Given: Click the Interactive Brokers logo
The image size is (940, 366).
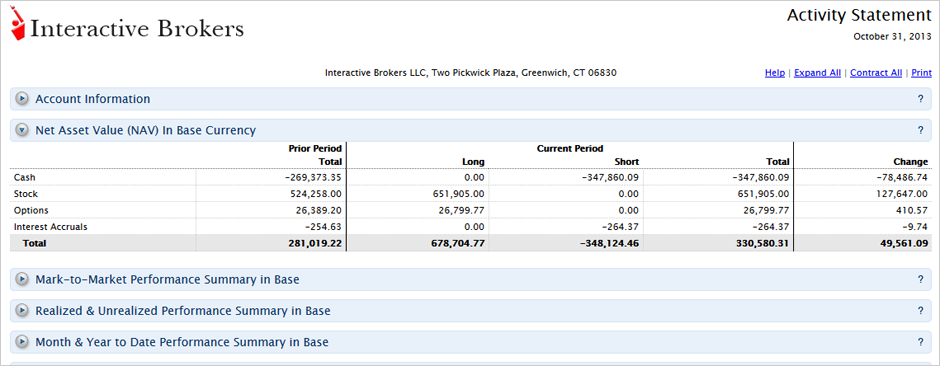Looking at the screenshot, I should coord(127,25).
